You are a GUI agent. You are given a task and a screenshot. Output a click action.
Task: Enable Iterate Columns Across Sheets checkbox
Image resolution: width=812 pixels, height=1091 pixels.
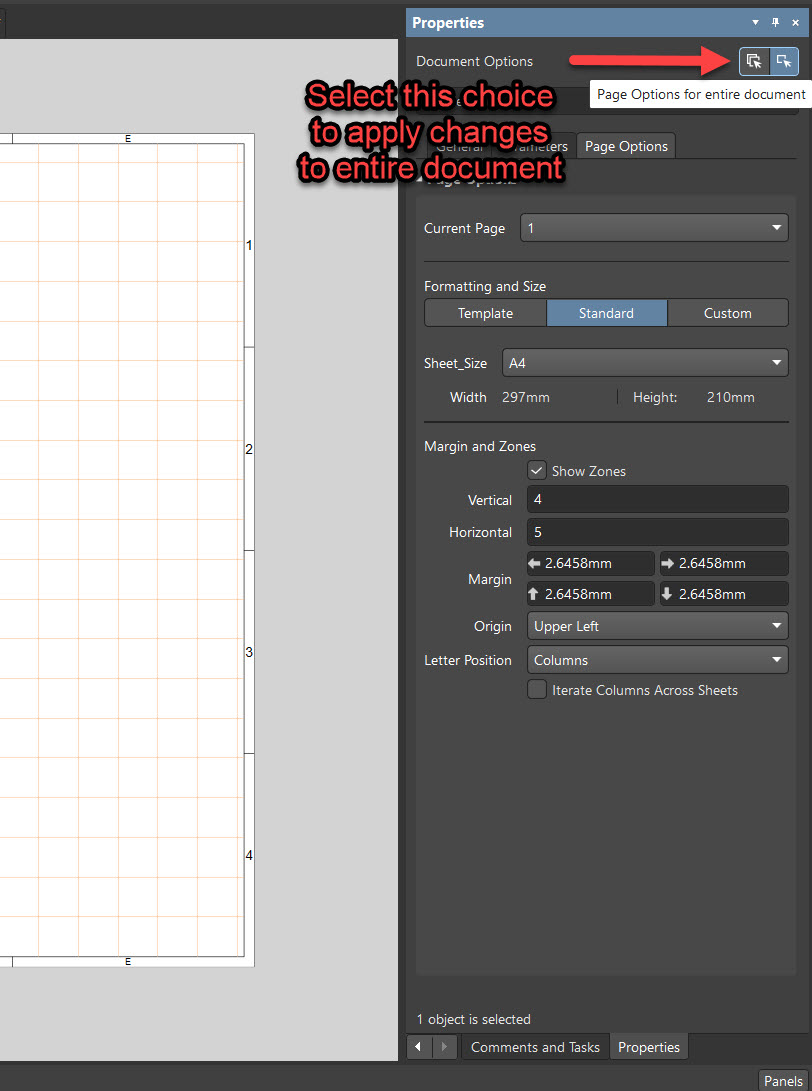[x=537, y=690]
